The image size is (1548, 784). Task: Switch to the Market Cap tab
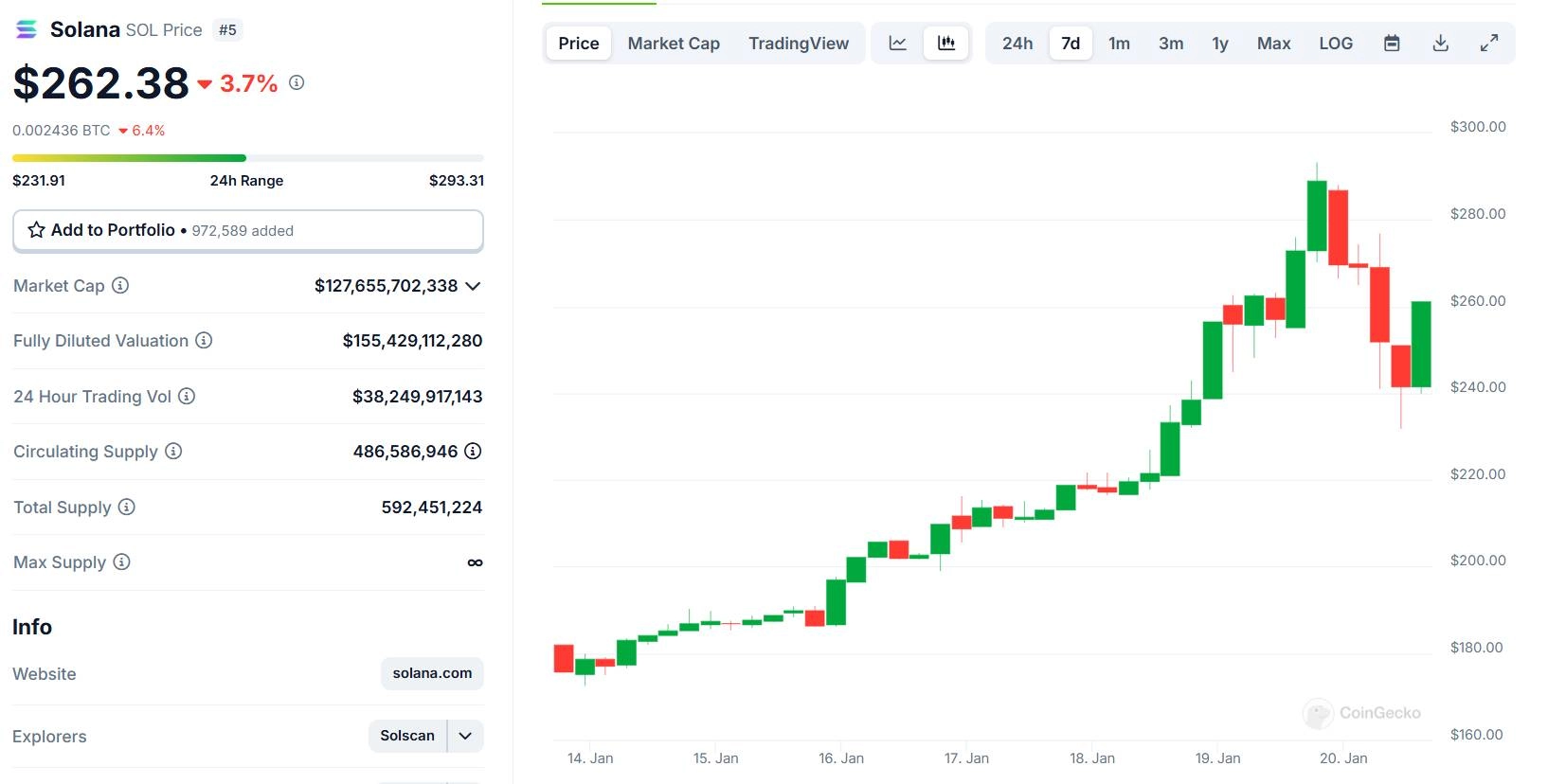click(x=674, y=44)
